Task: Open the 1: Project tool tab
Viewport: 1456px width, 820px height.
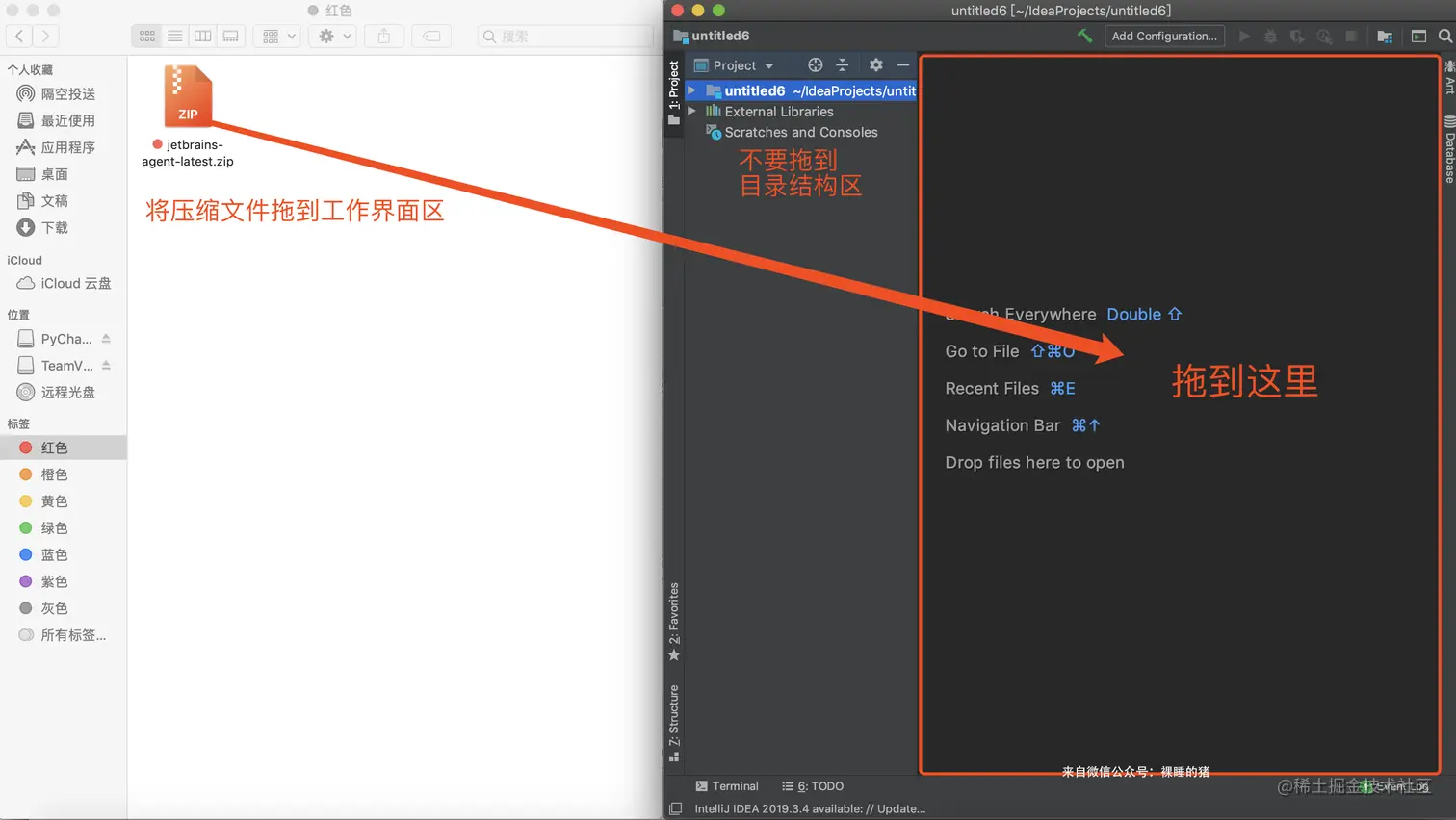Action: coord(674,92)
